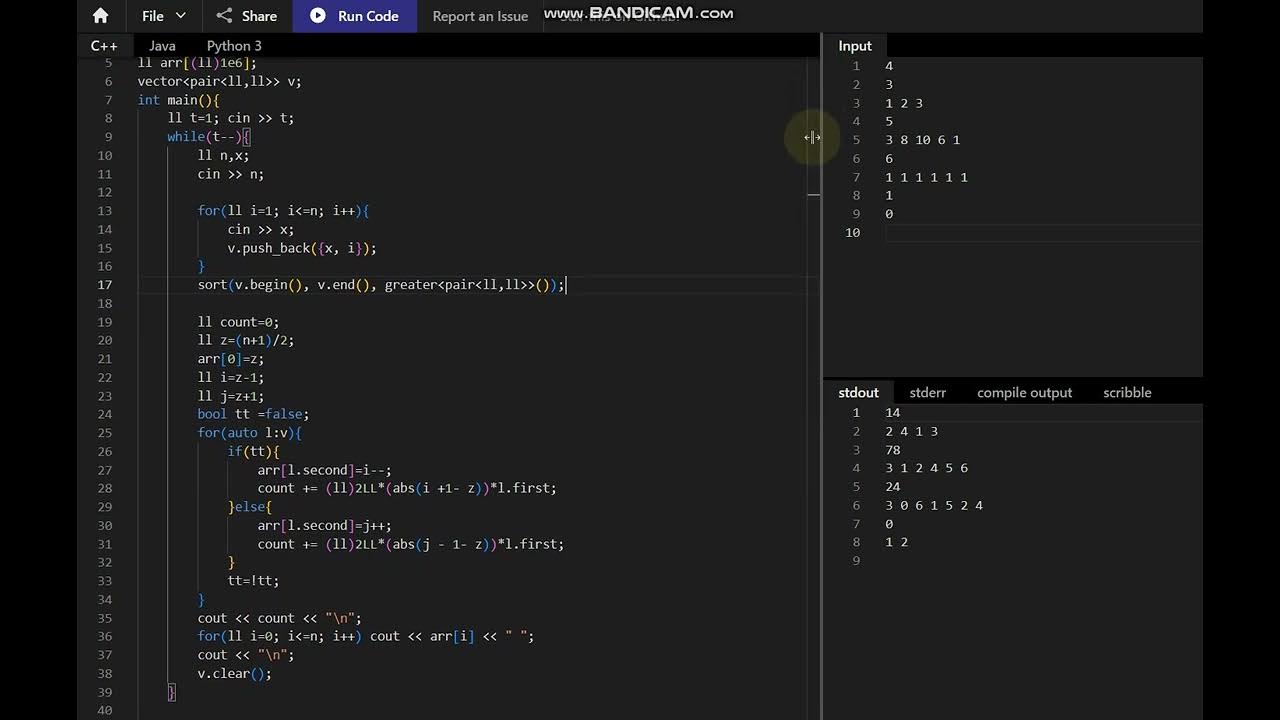Click the 'int main(){' code line
This screenshot has height=720, width=1280.
178,100
